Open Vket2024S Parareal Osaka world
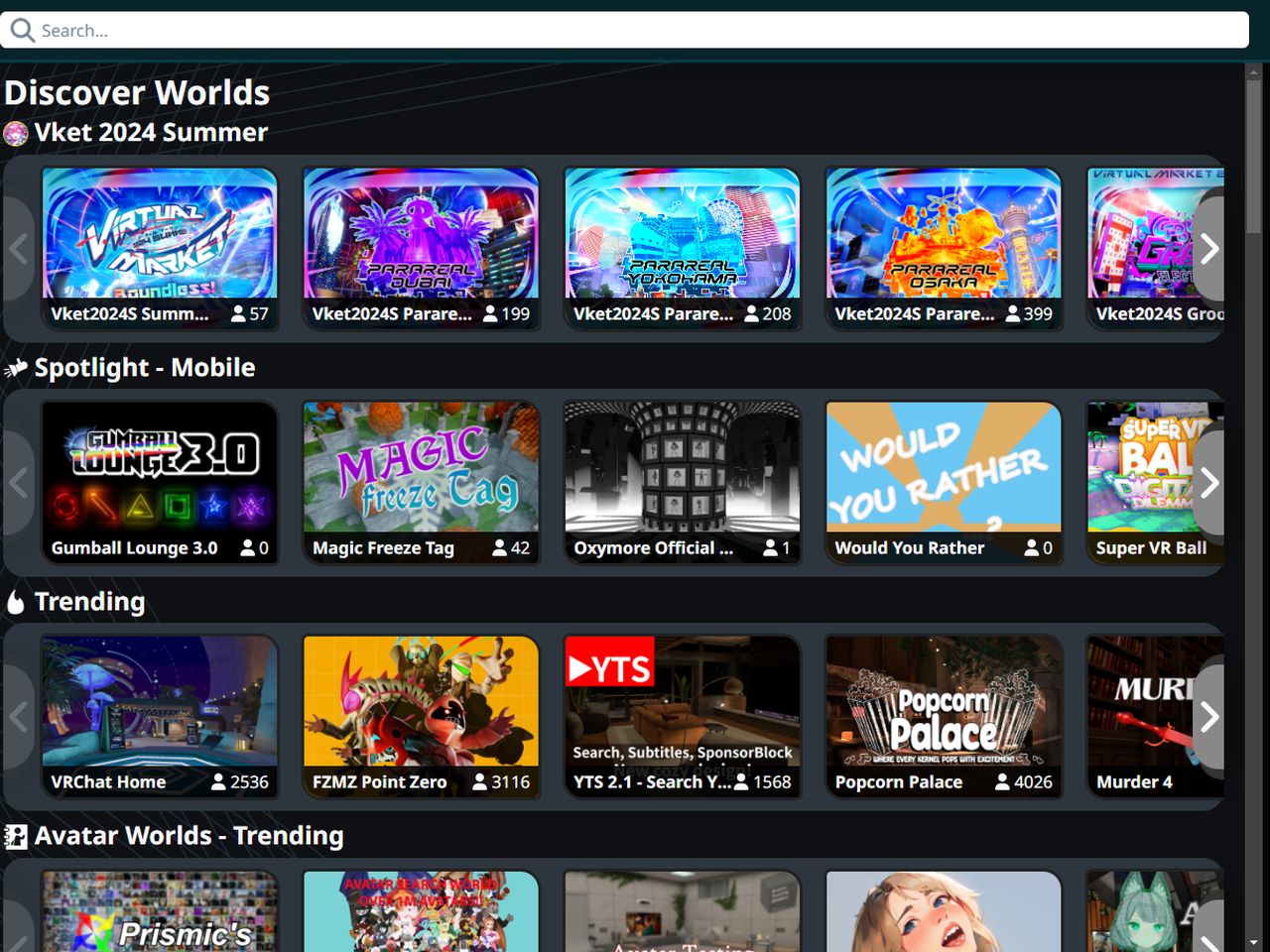 (x=944, y=248)
